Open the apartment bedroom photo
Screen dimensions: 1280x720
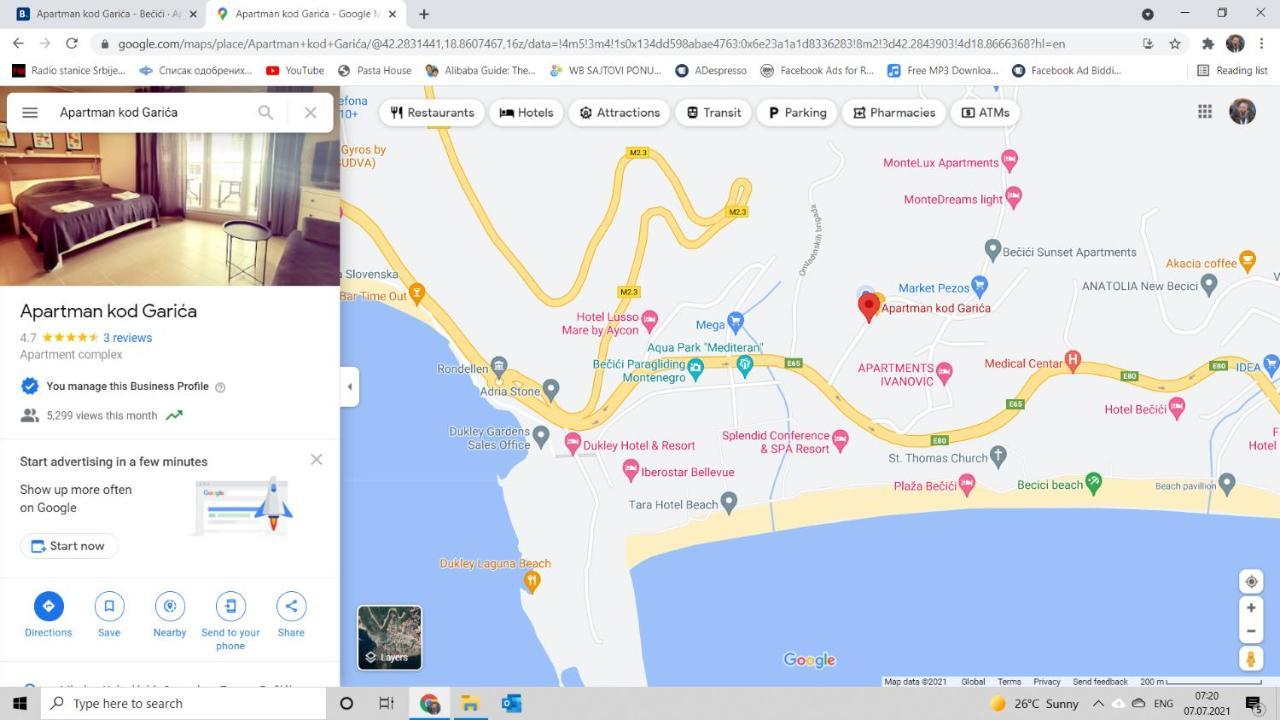pos(170,186)
